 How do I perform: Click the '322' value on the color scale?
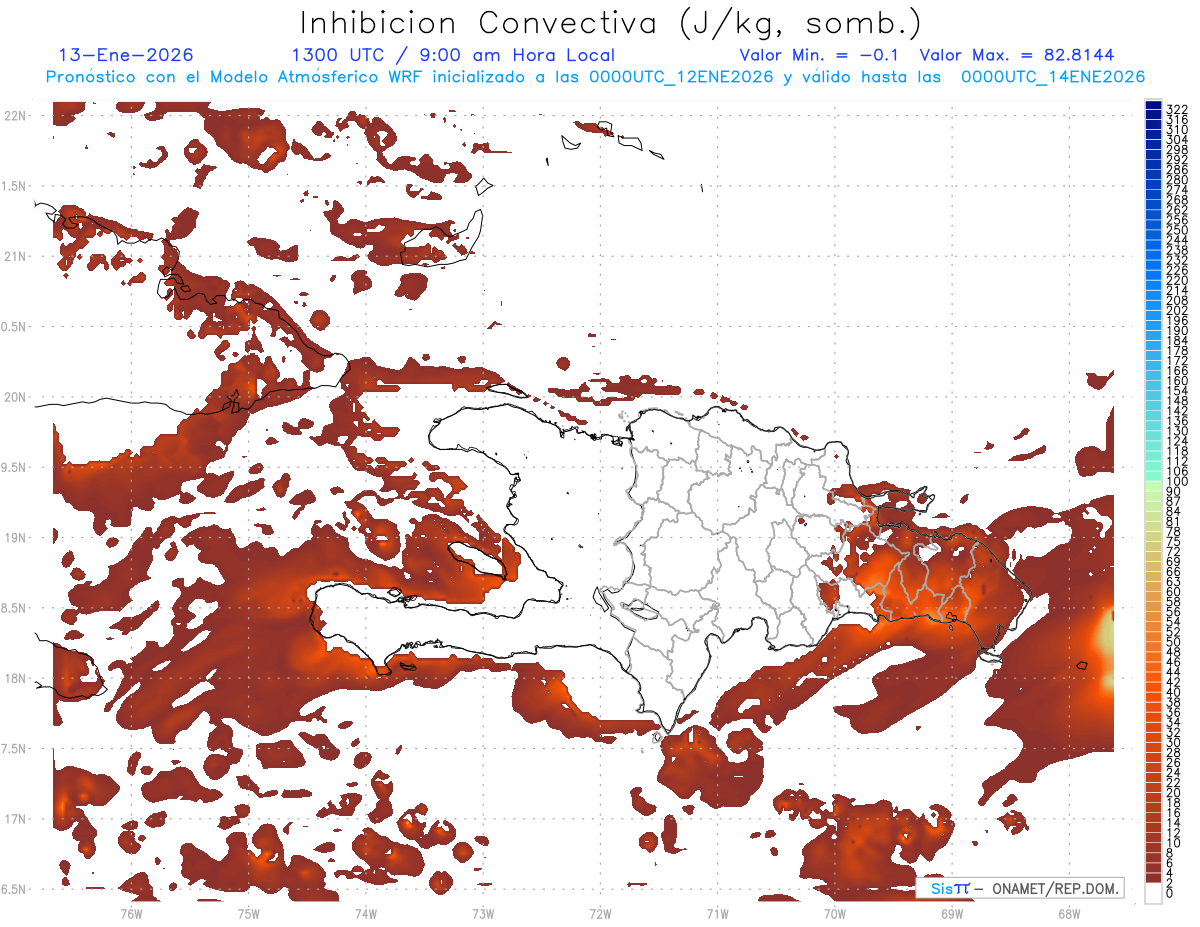coord(1177,109)
